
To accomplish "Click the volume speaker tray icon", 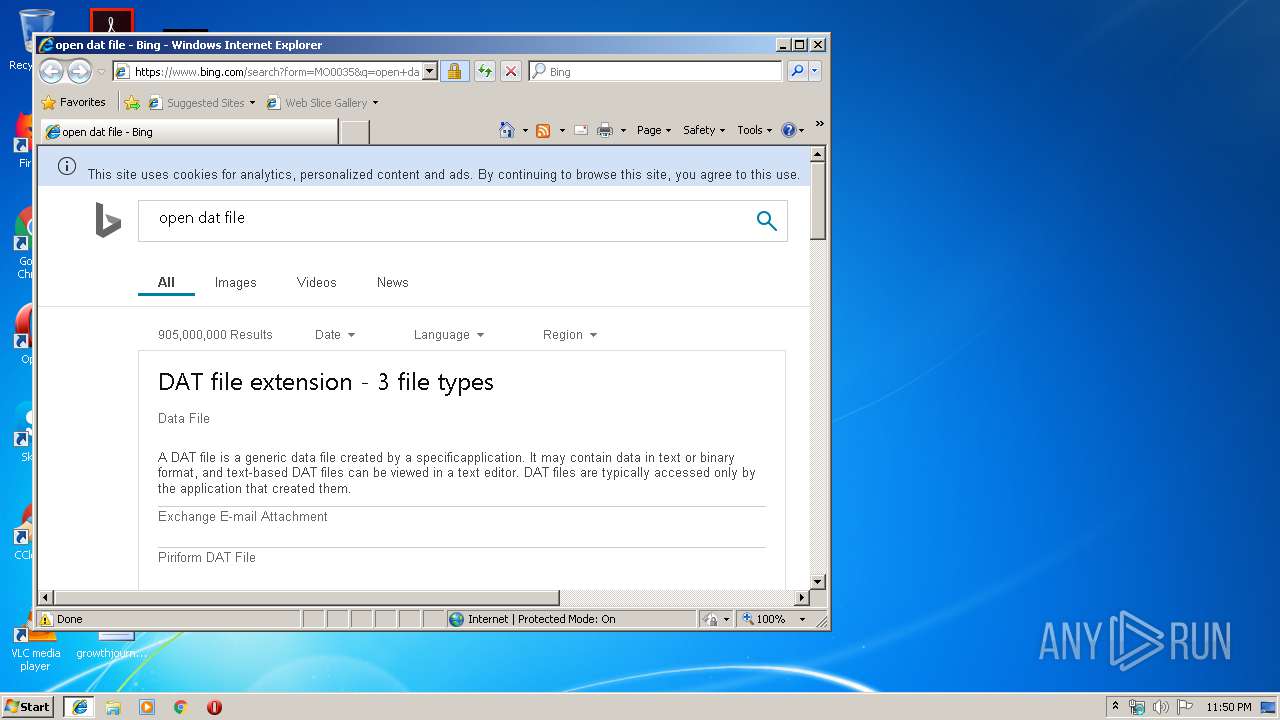I will pos(1161,707).
